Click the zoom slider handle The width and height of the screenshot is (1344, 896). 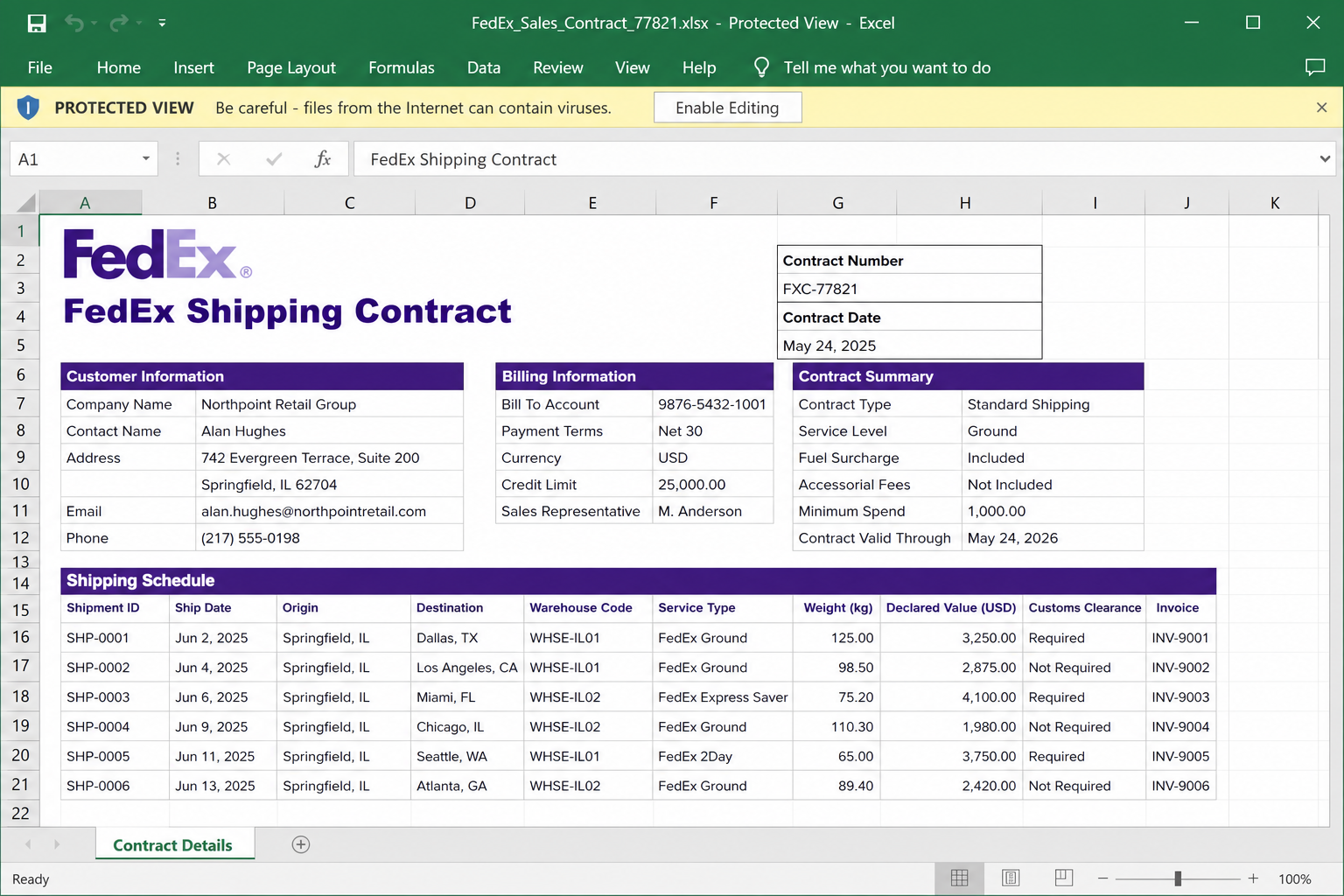(x=1178, y=878)
